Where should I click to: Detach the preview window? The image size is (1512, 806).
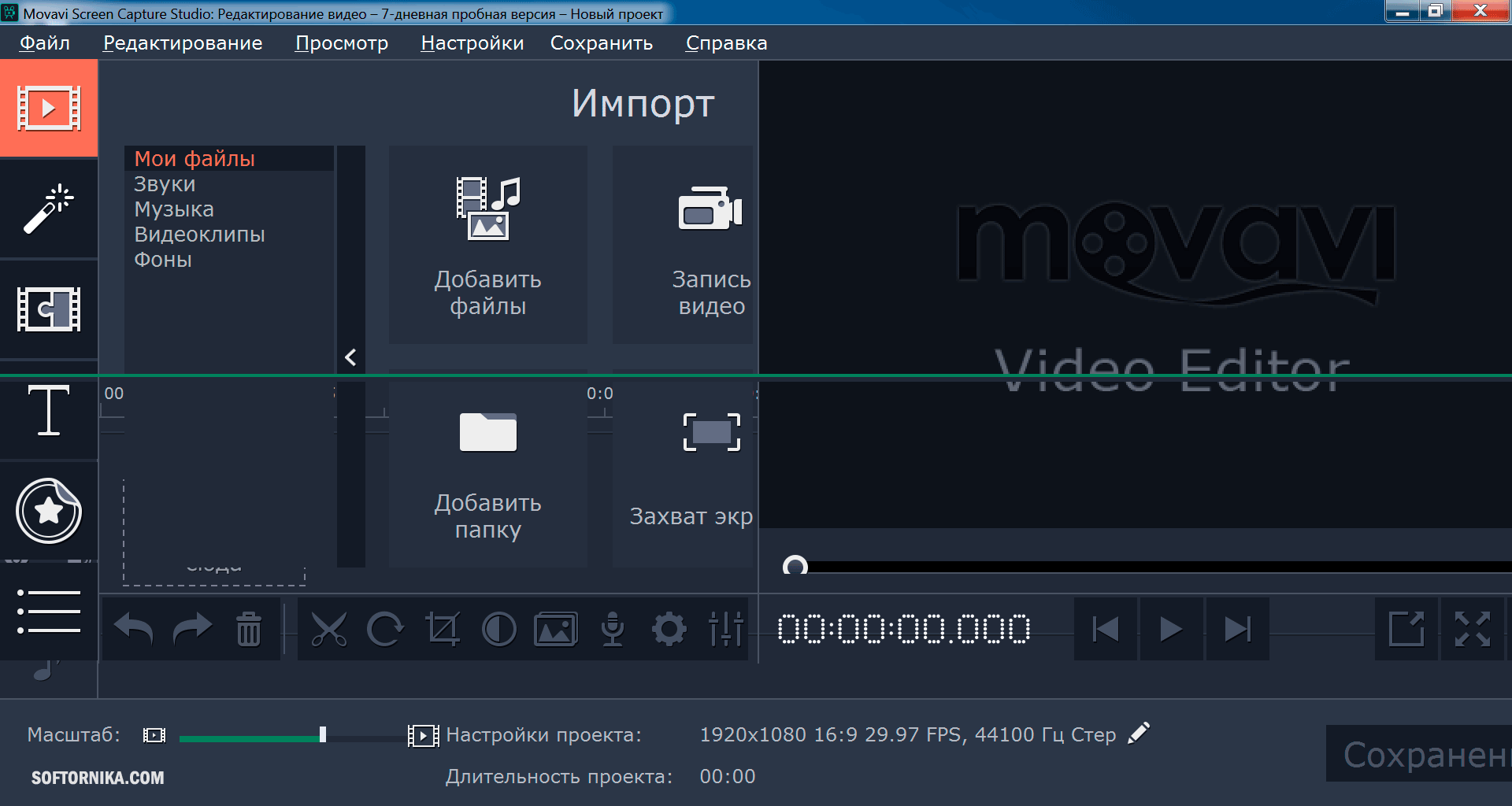pyautogui.click(x=1406, y=629)
